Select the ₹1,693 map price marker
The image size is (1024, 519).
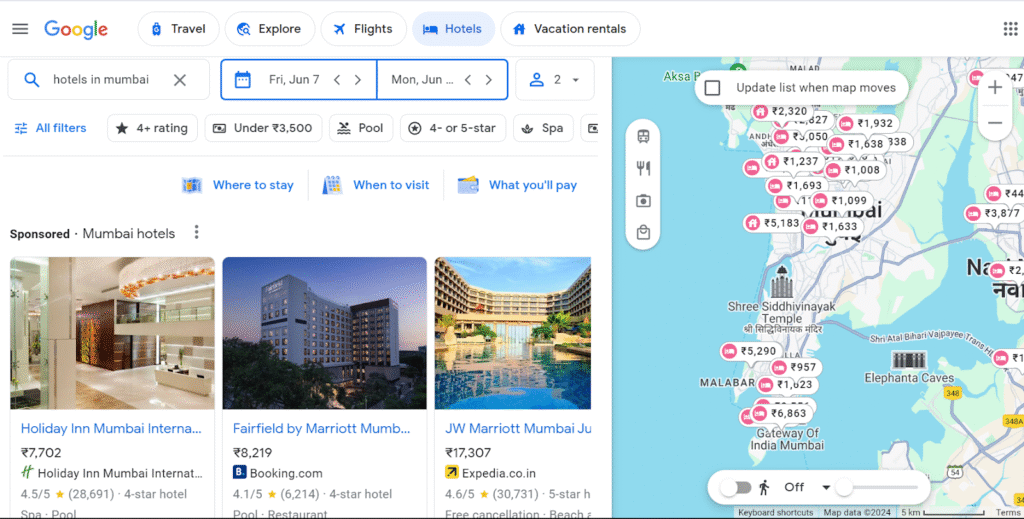click(x=795, y=186)
